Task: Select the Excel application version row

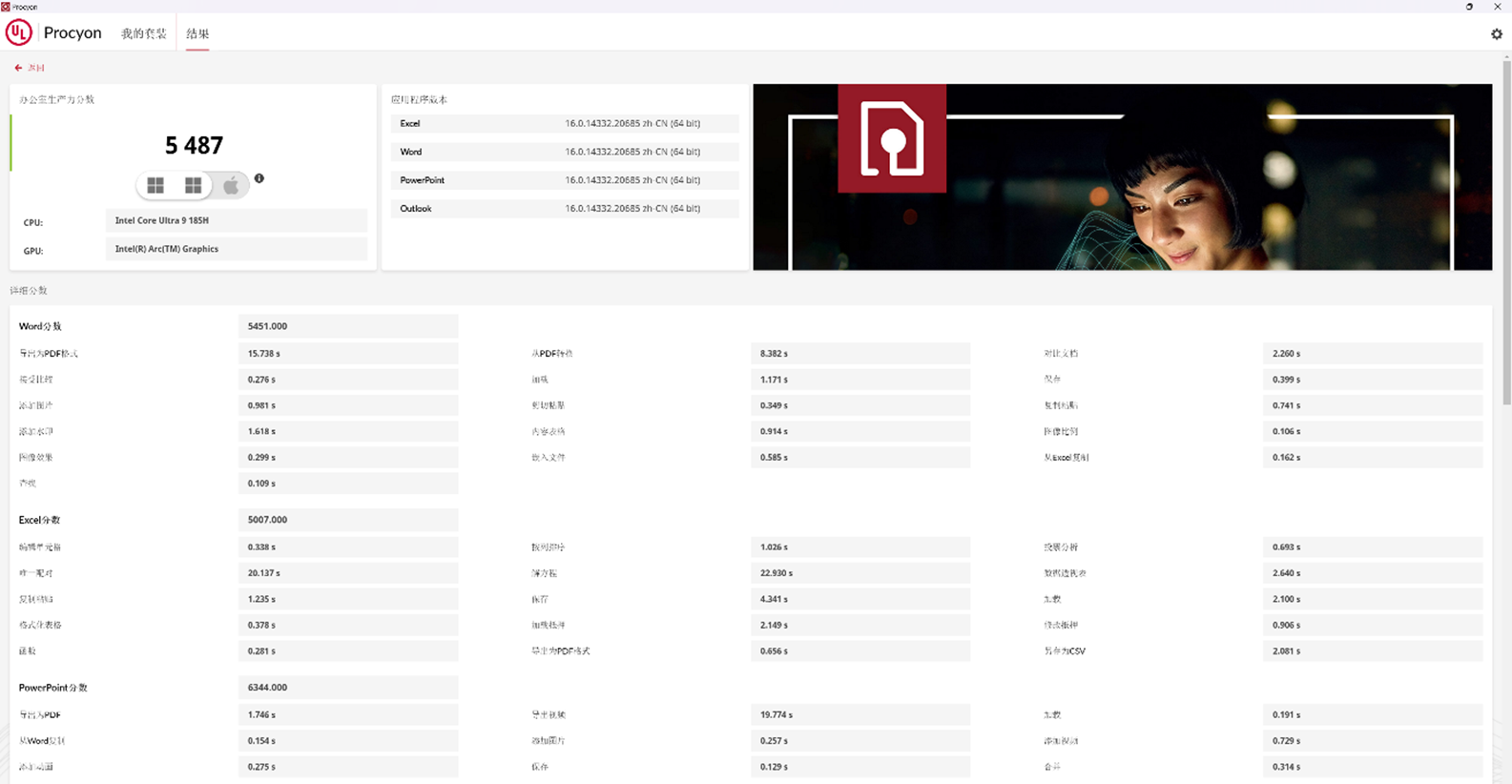Action: [565, 123]
